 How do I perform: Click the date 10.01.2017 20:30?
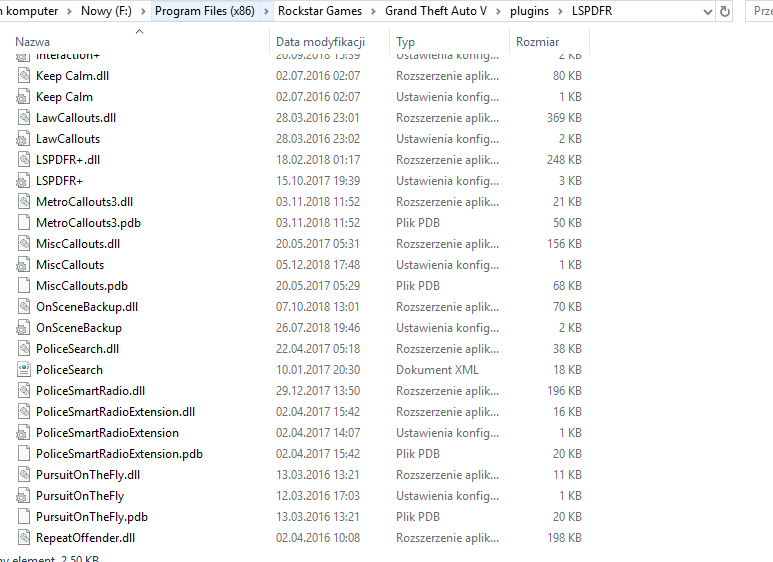pyautogui.click(x=318, y=370)
